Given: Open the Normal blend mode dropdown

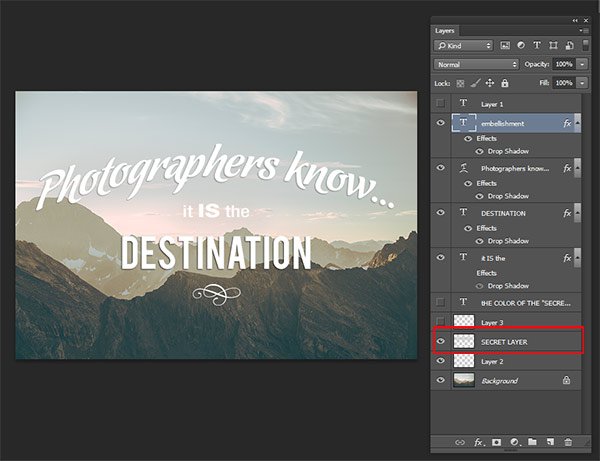Looking at the screenshot, I should point(476,64).
